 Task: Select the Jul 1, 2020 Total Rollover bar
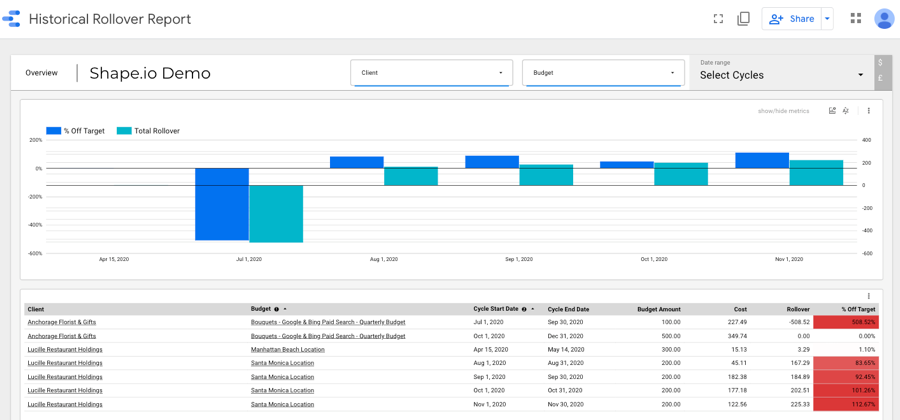tap(276, 213)
